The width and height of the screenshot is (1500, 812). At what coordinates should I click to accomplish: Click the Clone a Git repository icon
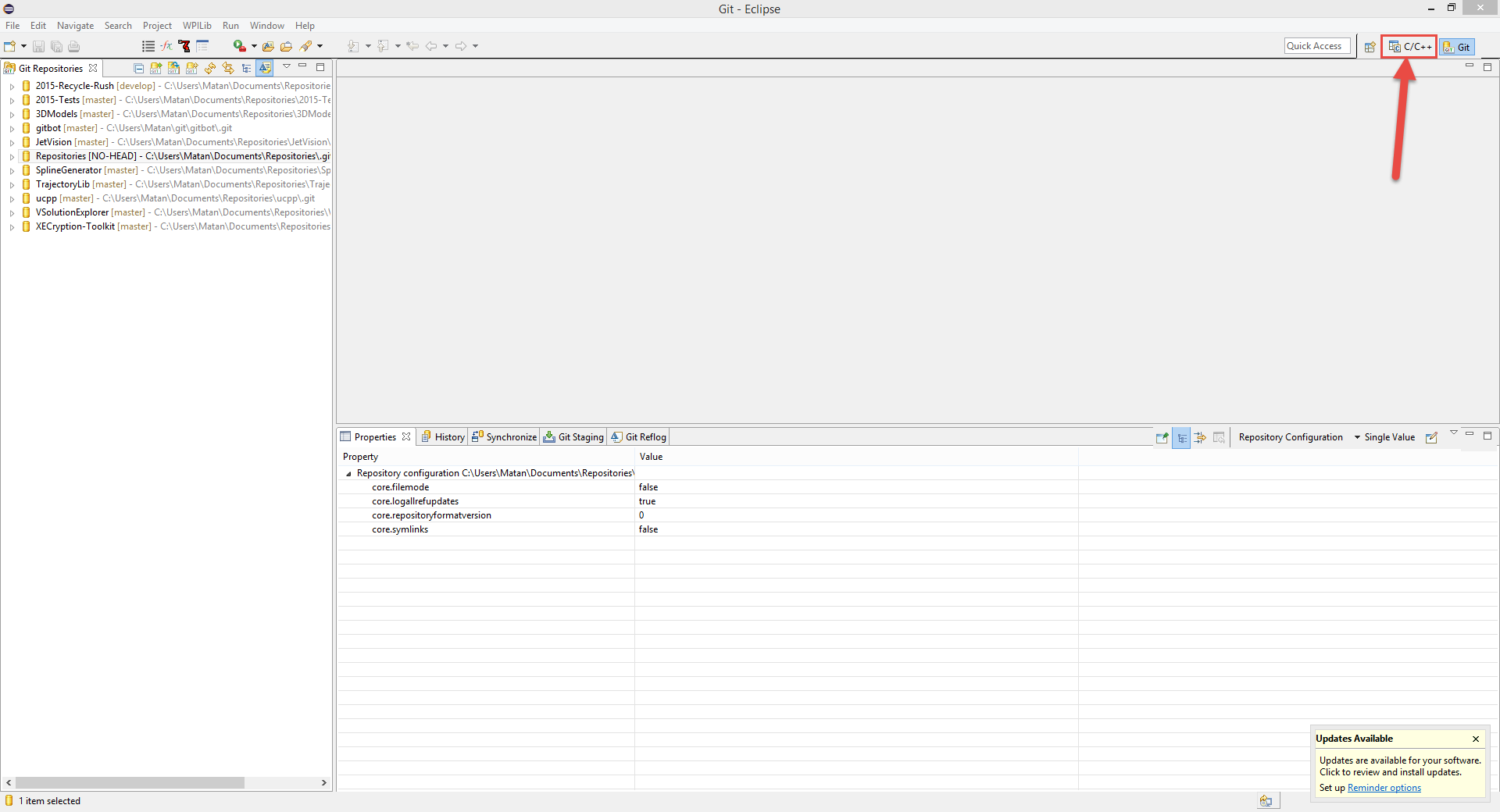click(x=174, y=68)
